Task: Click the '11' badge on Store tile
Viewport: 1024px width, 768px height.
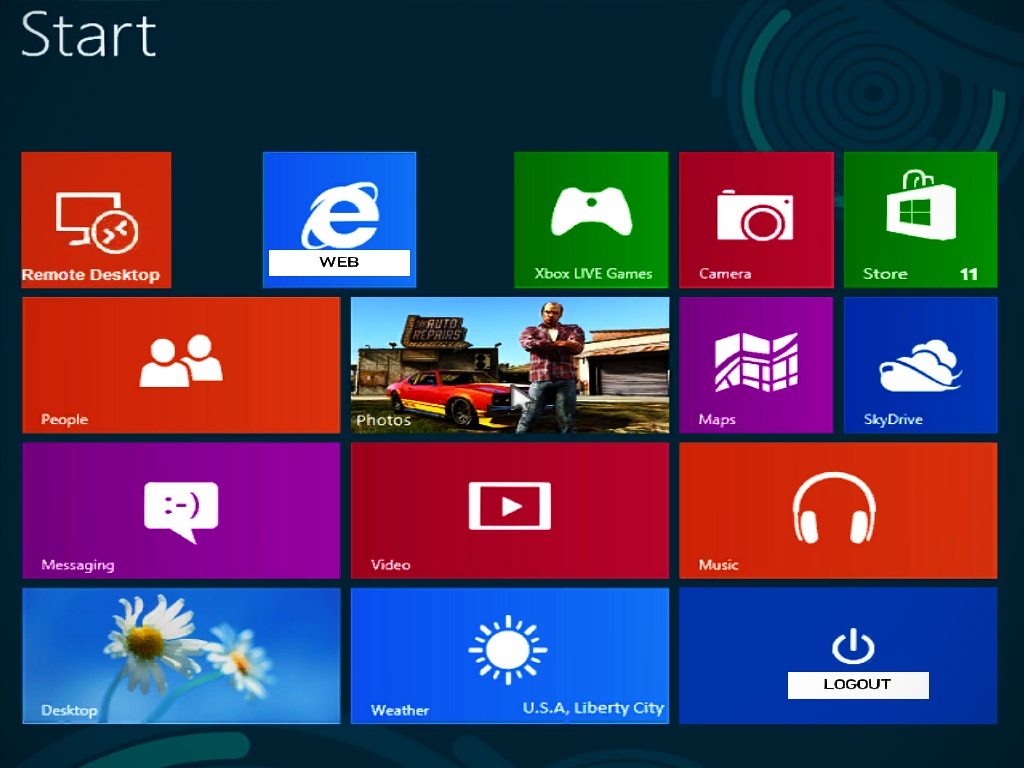Action: point(969,274)
